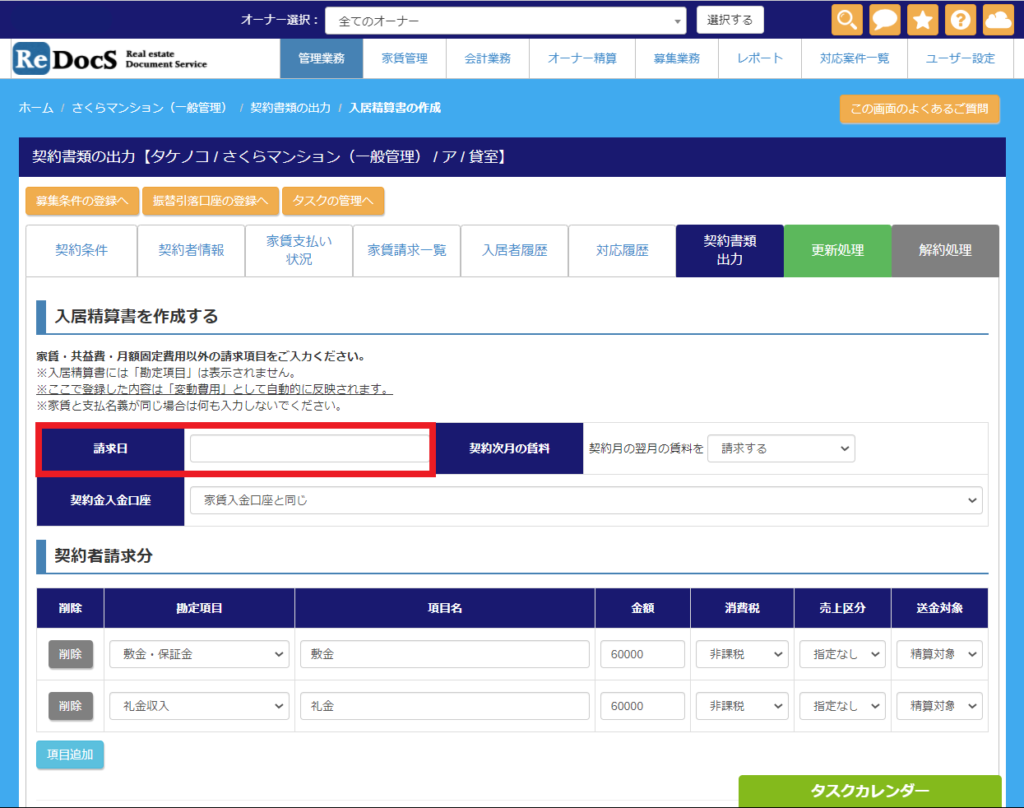This screenshot has height=808, width=1024.
Task: Click the ReDocS logo
Action: coord(110,58)
